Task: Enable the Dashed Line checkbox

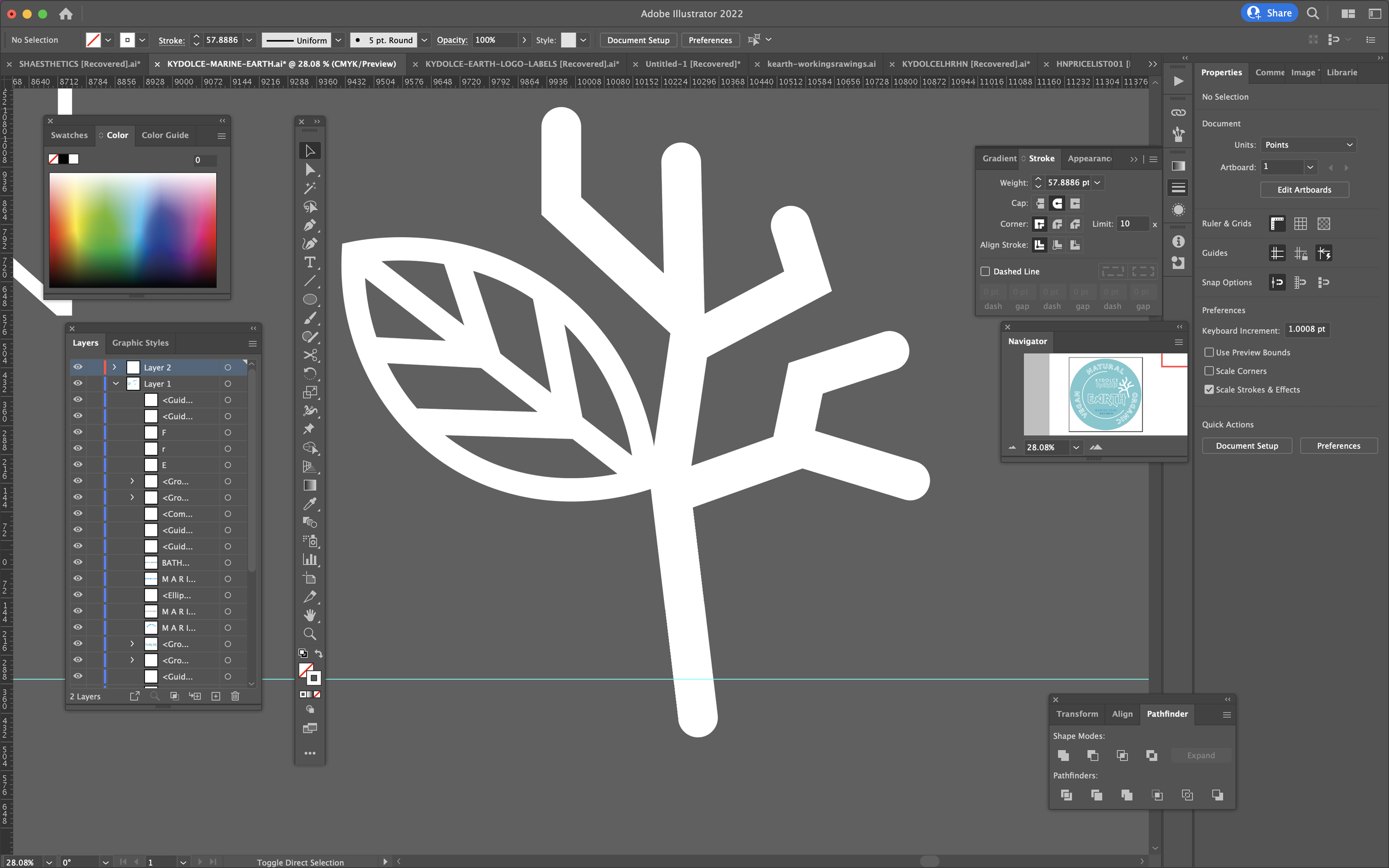Action: pos(985,272)
